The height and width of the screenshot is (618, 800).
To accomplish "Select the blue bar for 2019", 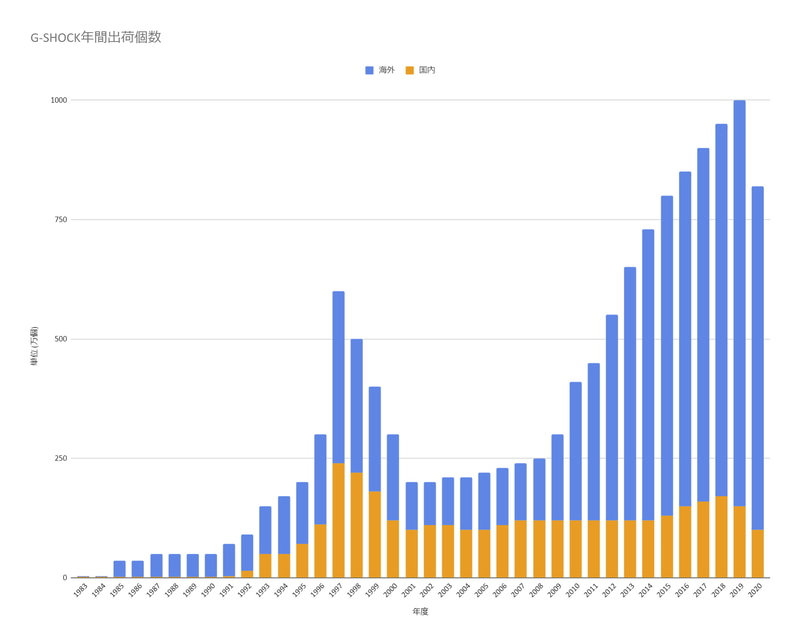I will (739, 303).
